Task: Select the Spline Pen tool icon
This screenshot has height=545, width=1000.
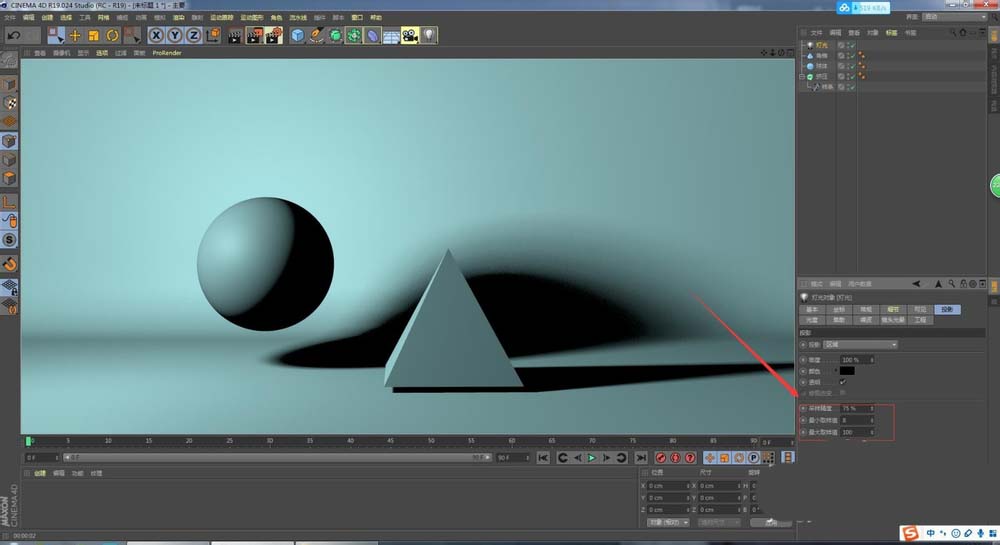Action: coord(316,36)
